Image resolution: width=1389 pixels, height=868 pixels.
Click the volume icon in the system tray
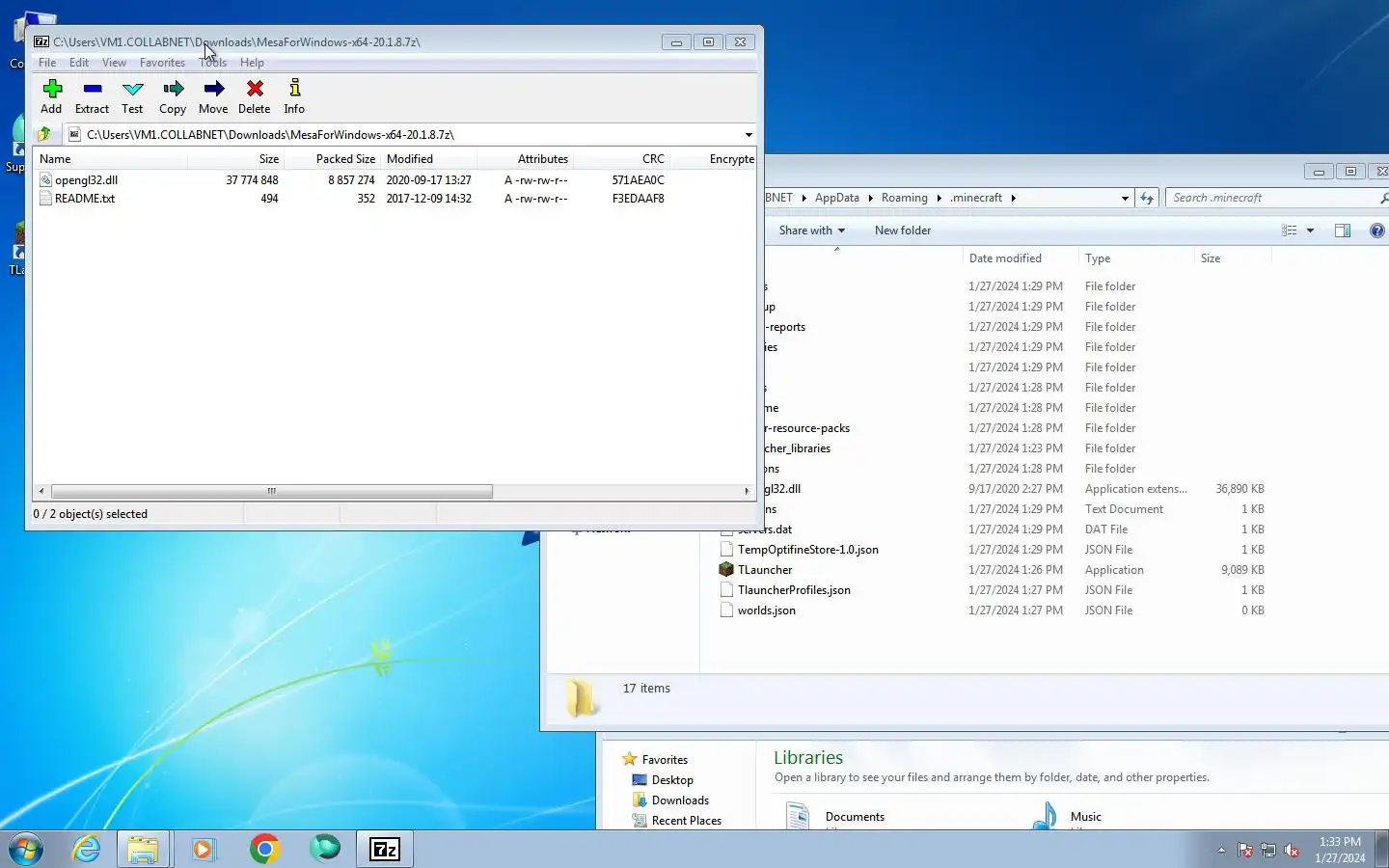1292,851
